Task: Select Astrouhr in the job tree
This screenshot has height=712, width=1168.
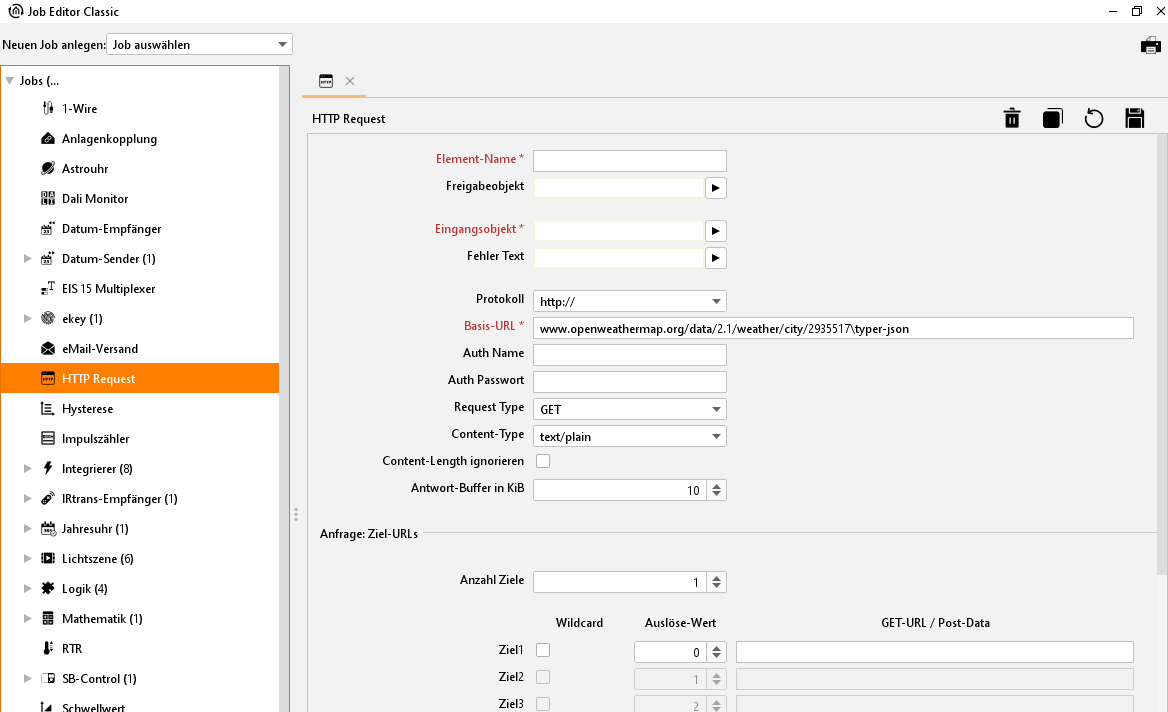Action: (x=84, y=169)
